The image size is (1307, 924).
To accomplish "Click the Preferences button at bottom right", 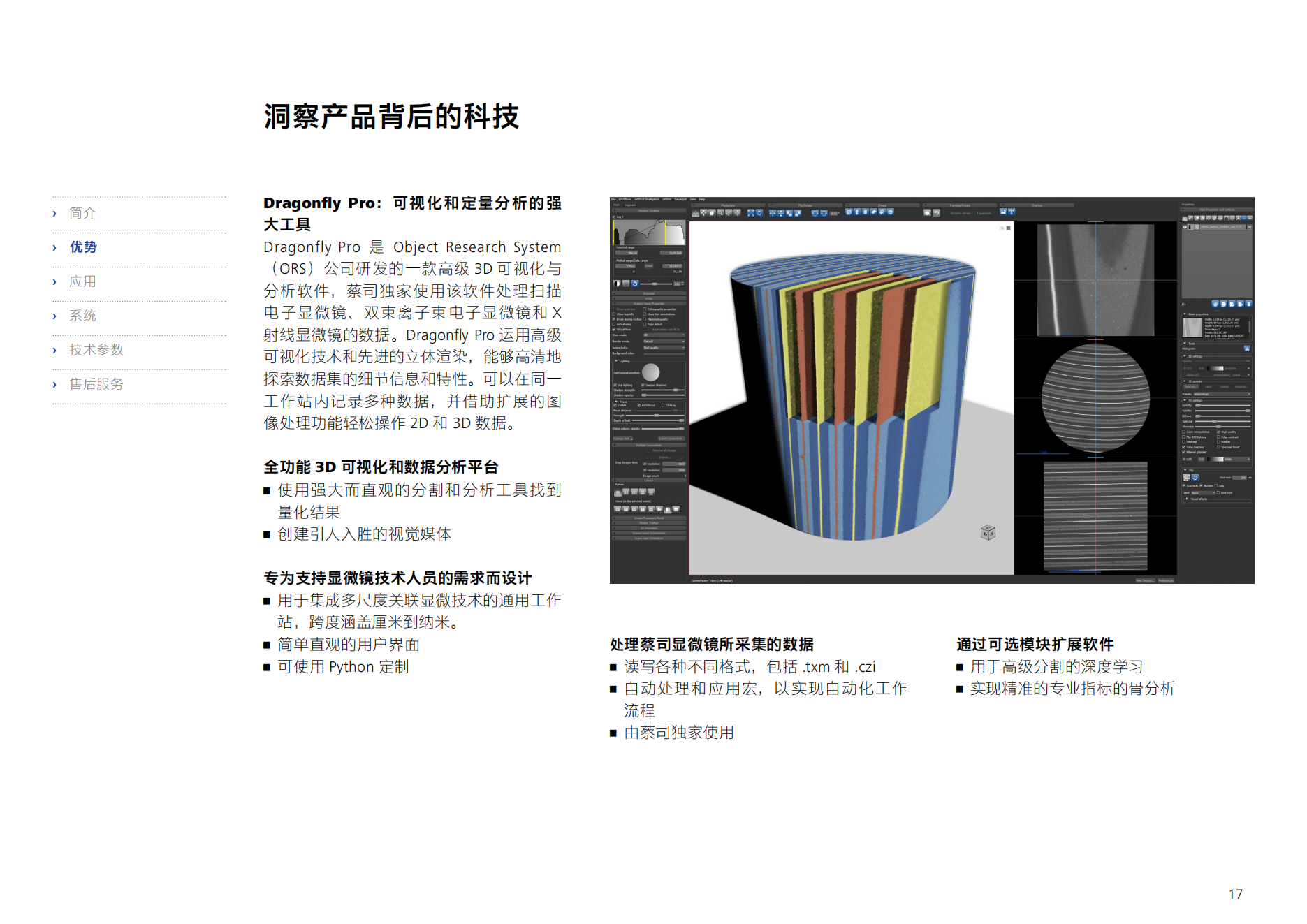I will click(1166, 580).
